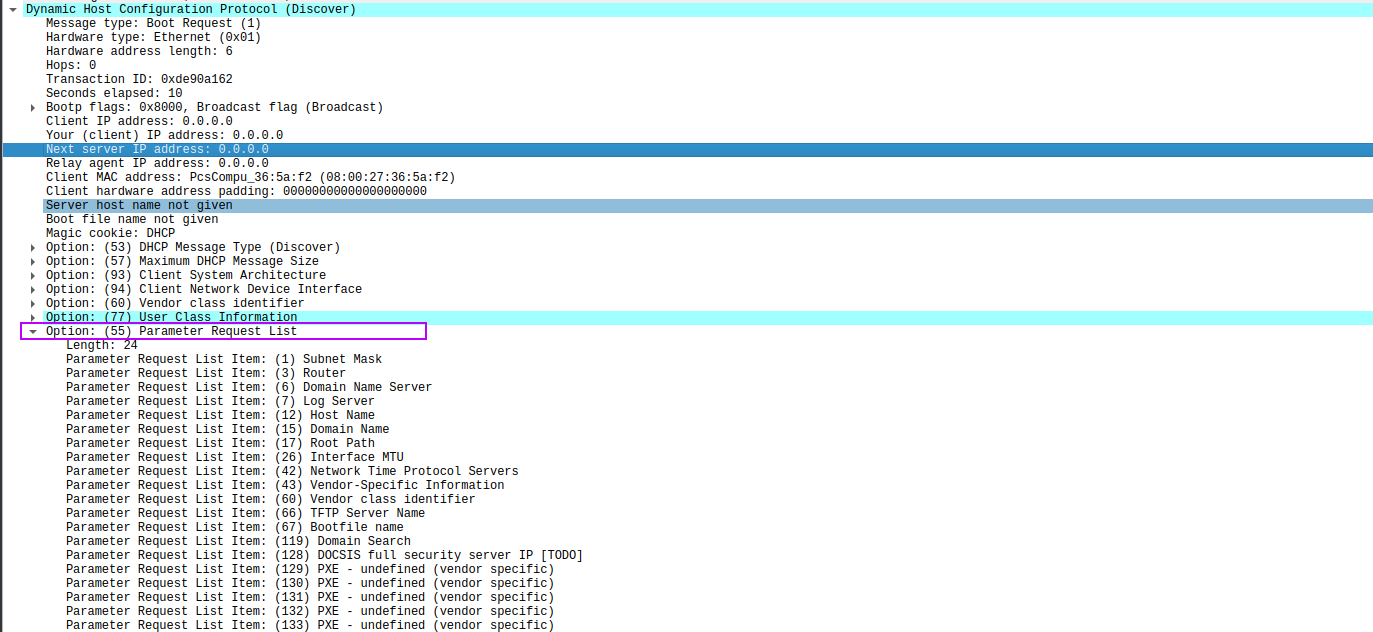Expand Option 53 DHCP Message Type
This screenshot has width=1373, height=632.
click(x=33, y=247)
